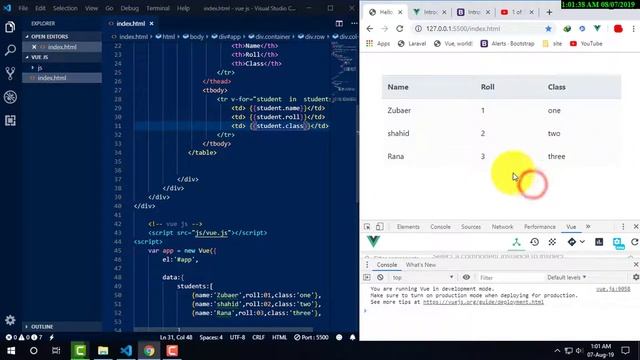This screenshot has height=360, width=640.
Task: Bookmark this page with the star icon
Action: (549, 29)
